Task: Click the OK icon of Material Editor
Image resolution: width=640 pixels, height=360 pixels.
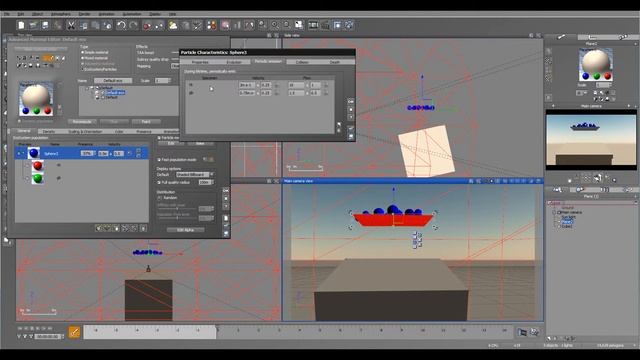Action: [226, 191]
